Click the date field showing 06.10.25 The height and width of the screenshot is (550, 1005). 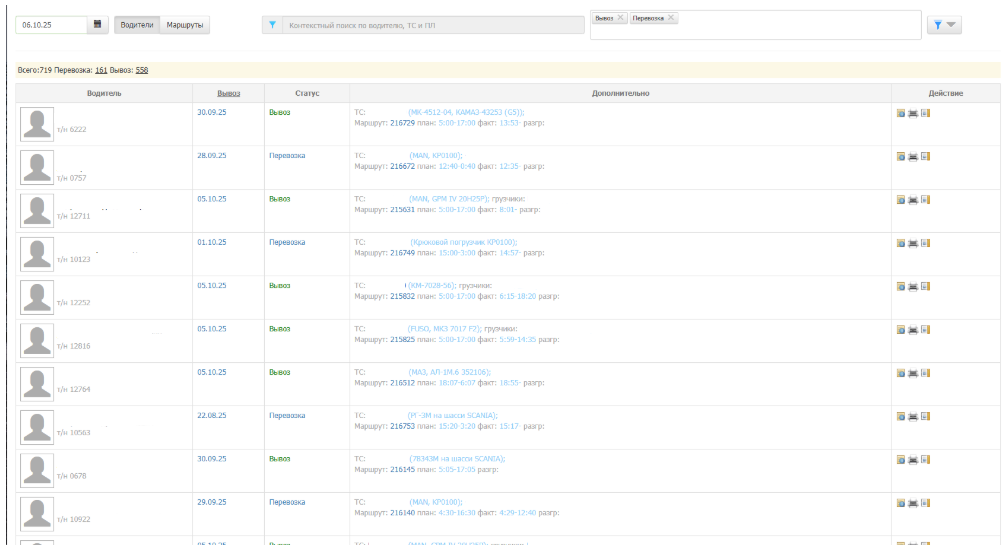point(50,25)
